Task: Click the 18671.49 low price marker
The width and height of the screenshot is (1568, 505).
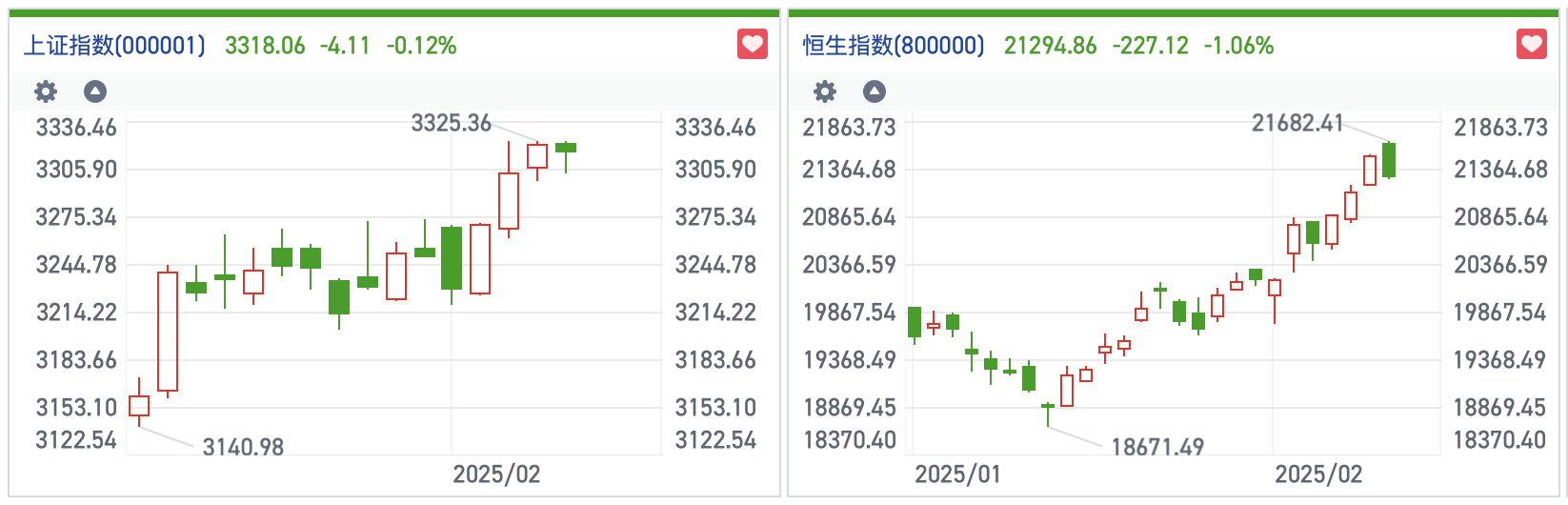Action: [1157, 447]
